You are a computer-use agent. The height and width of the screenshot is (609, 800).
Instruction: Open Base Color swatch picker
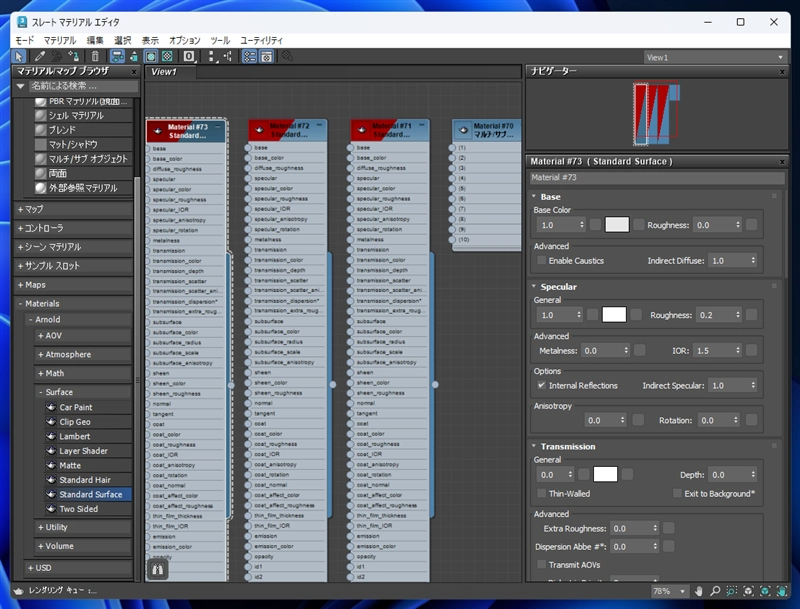pos(617,224)
